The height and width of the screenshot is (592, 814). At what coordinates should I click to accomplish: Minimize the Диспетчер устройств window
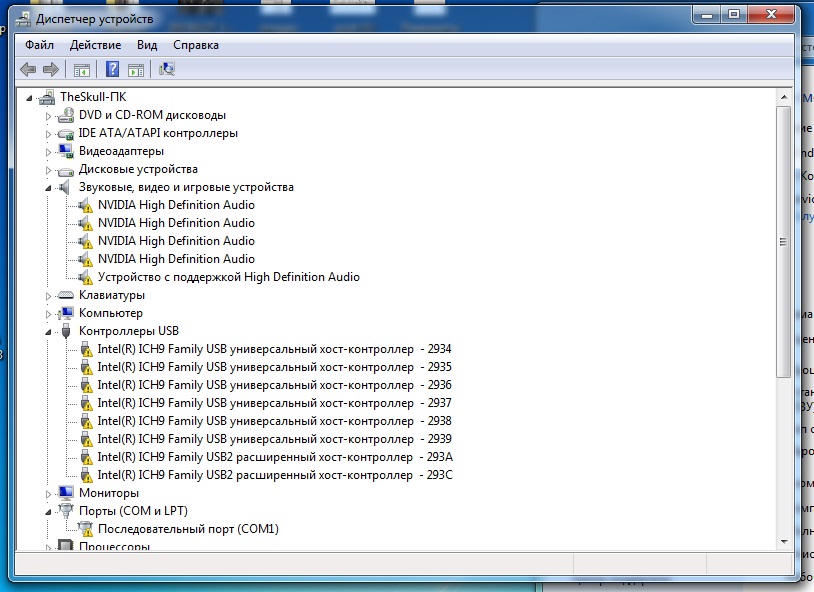pos(706,16)
